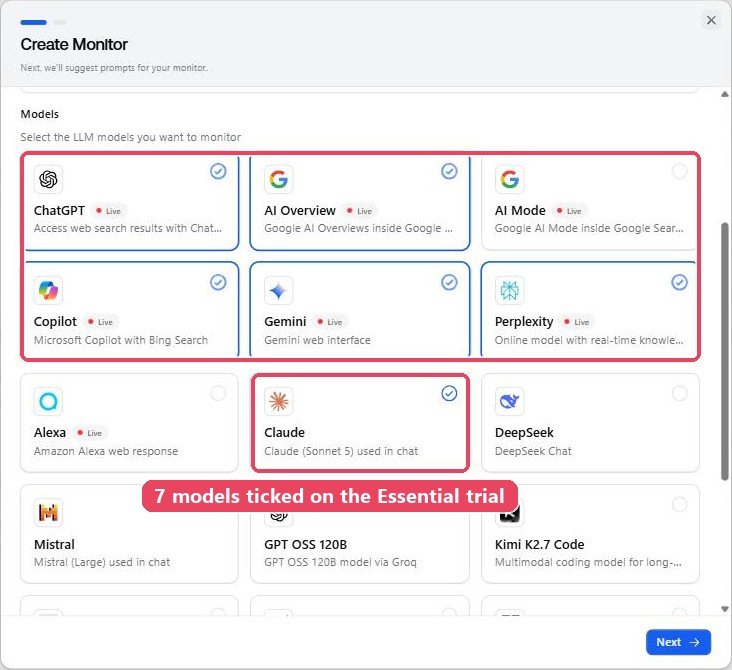Click the Live badge next to ChatGPT
The height and width of the screenshot is (670, 732).
click(108, 211)
